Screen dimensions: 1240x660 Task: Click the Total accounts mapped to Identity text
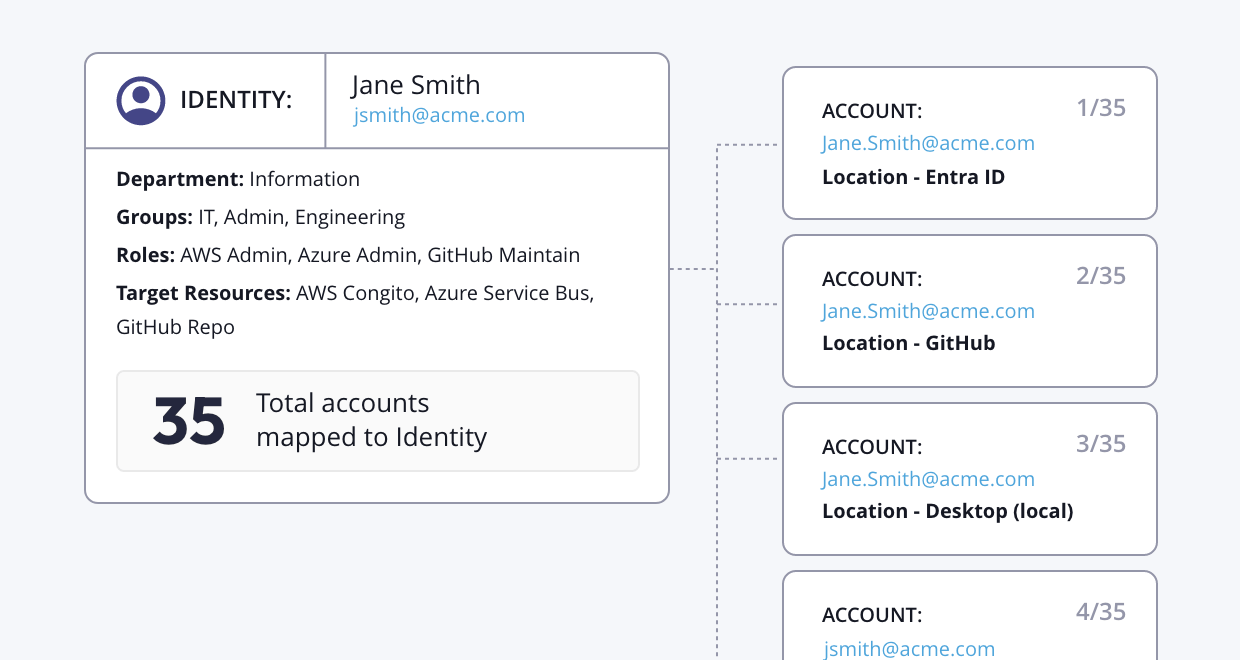click(371, 420)
